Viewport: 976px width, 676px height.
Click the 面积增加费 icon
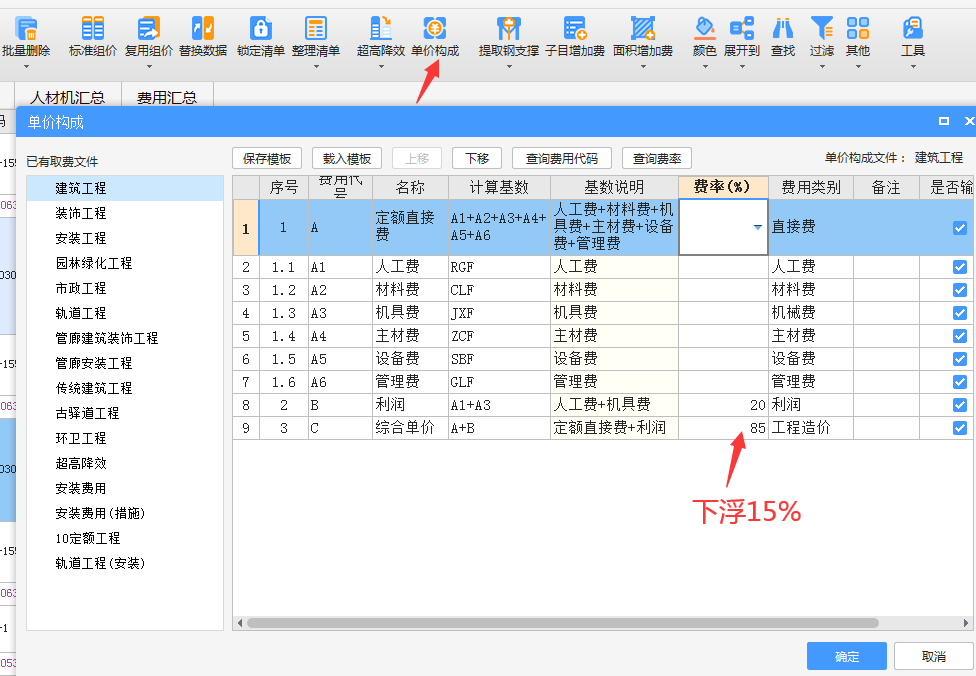643,29
